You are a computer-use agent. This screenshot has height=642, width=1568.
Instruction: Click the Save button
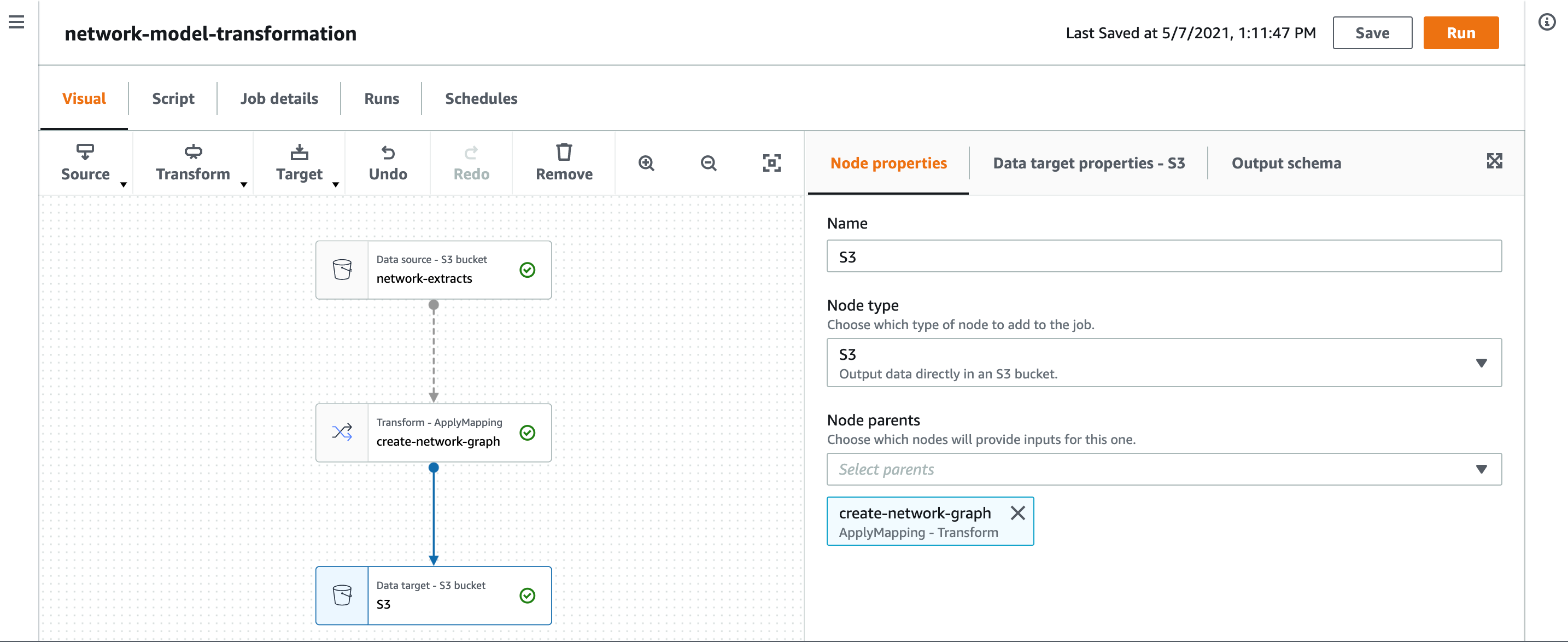pos(1372,33)
